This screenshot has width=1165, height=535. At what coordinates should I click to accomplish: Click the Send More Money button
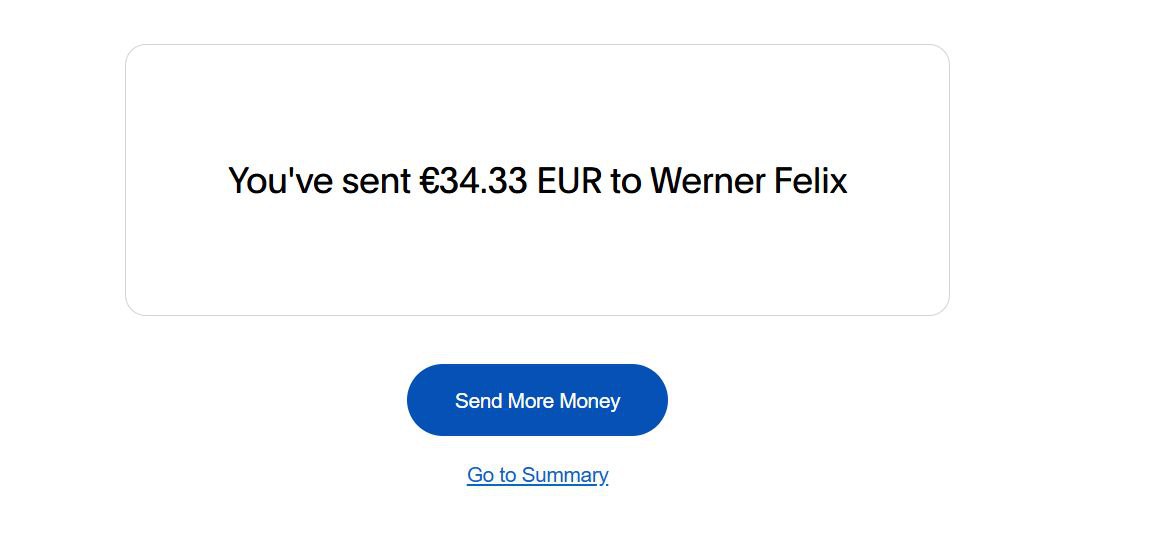[537, 400]
